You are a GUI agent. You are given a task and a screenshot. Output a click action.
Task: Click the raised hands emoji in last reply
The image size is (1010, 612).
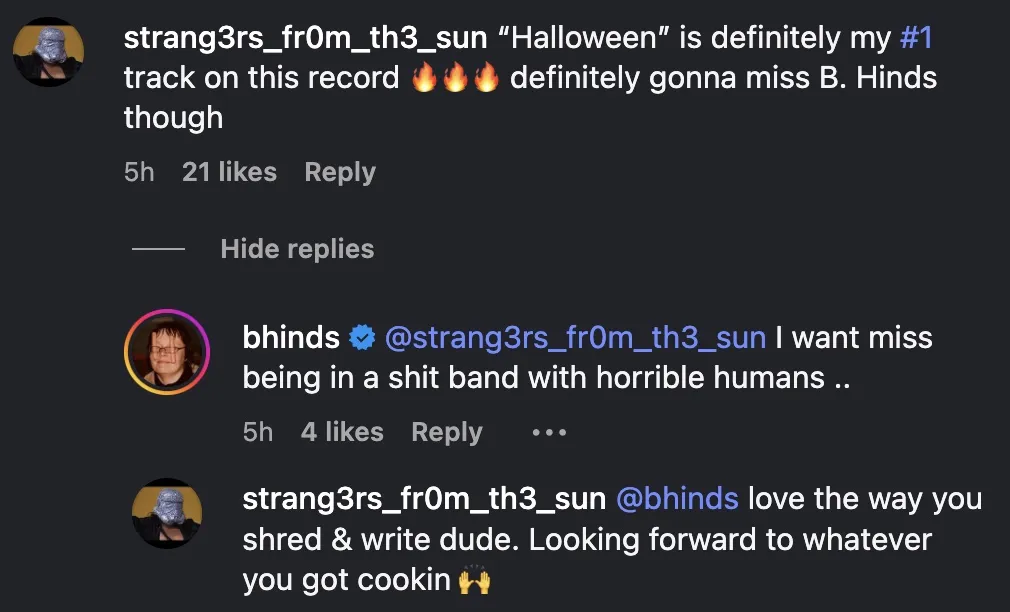[x=474, y=580]
